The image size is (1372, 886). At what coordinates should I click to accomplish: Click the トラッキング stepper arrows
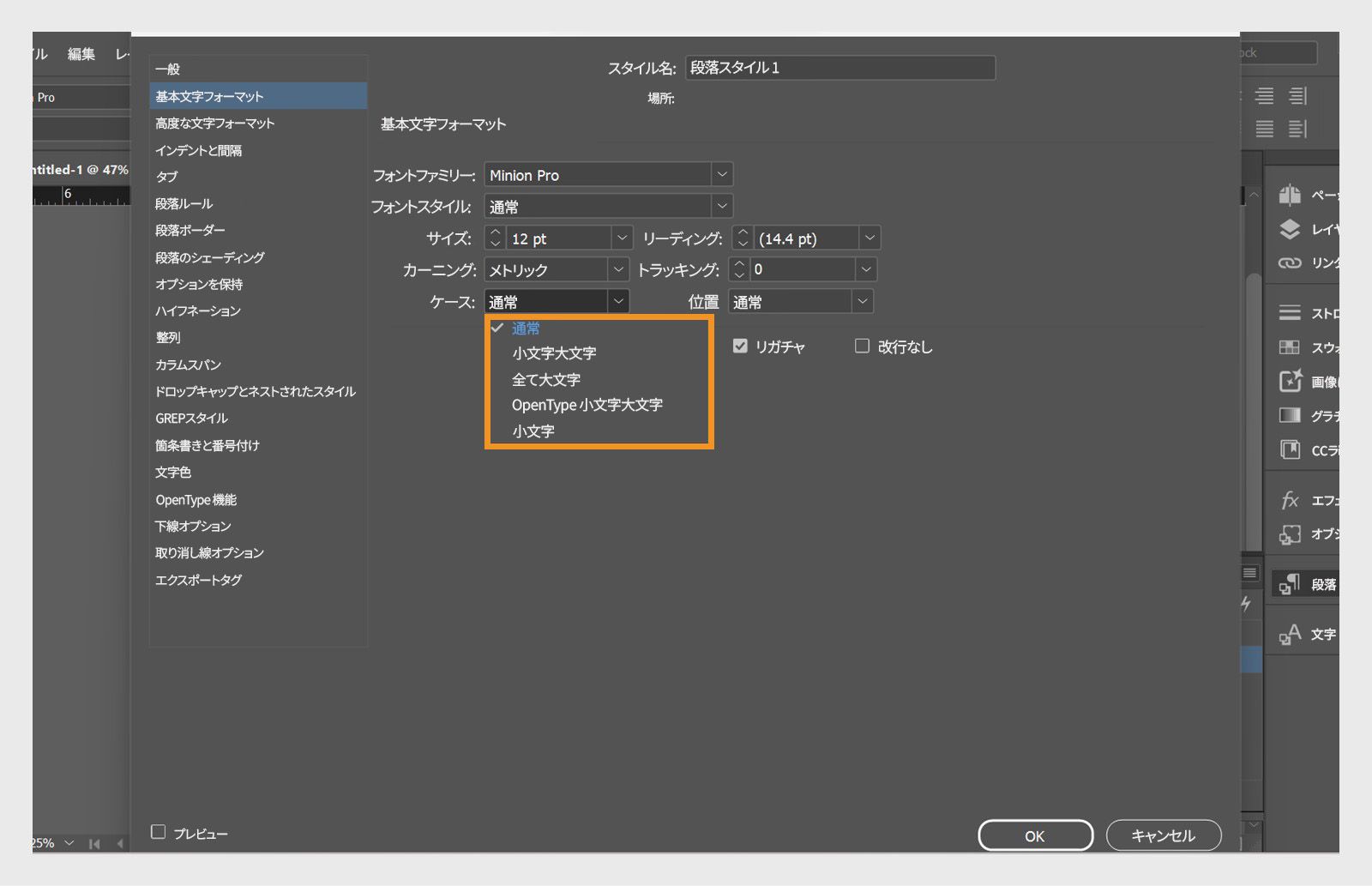(x=739, y=269)
